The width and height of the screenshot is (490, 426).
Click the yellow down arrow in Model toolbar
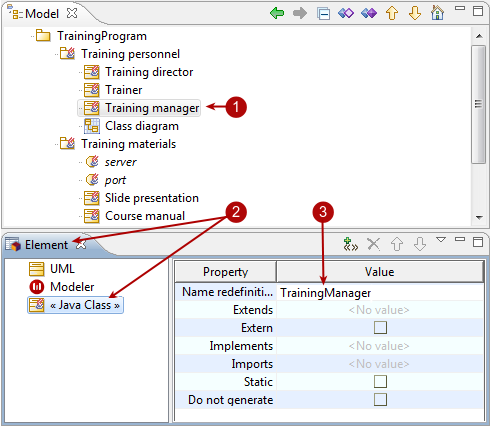(415, 13)
